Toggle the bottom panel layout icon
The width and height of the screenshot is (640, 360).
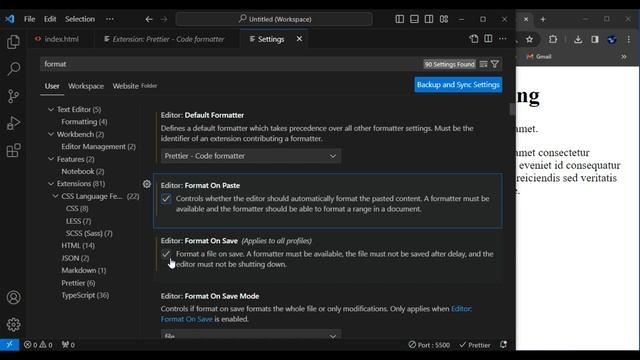[x=414, y=19]
